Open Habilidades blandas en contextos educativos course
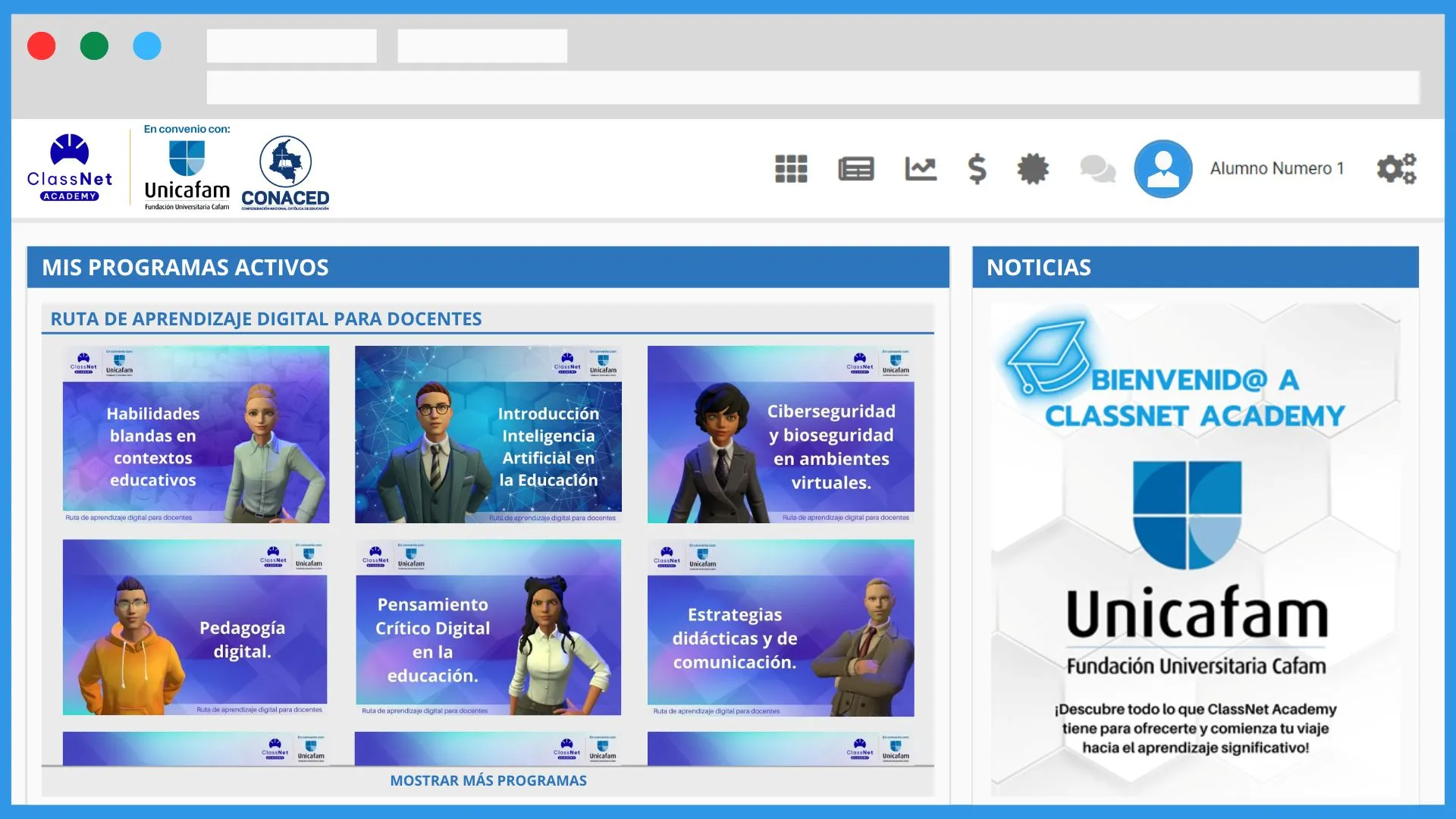The image size is (1456, 819). (x=196, y=434)
